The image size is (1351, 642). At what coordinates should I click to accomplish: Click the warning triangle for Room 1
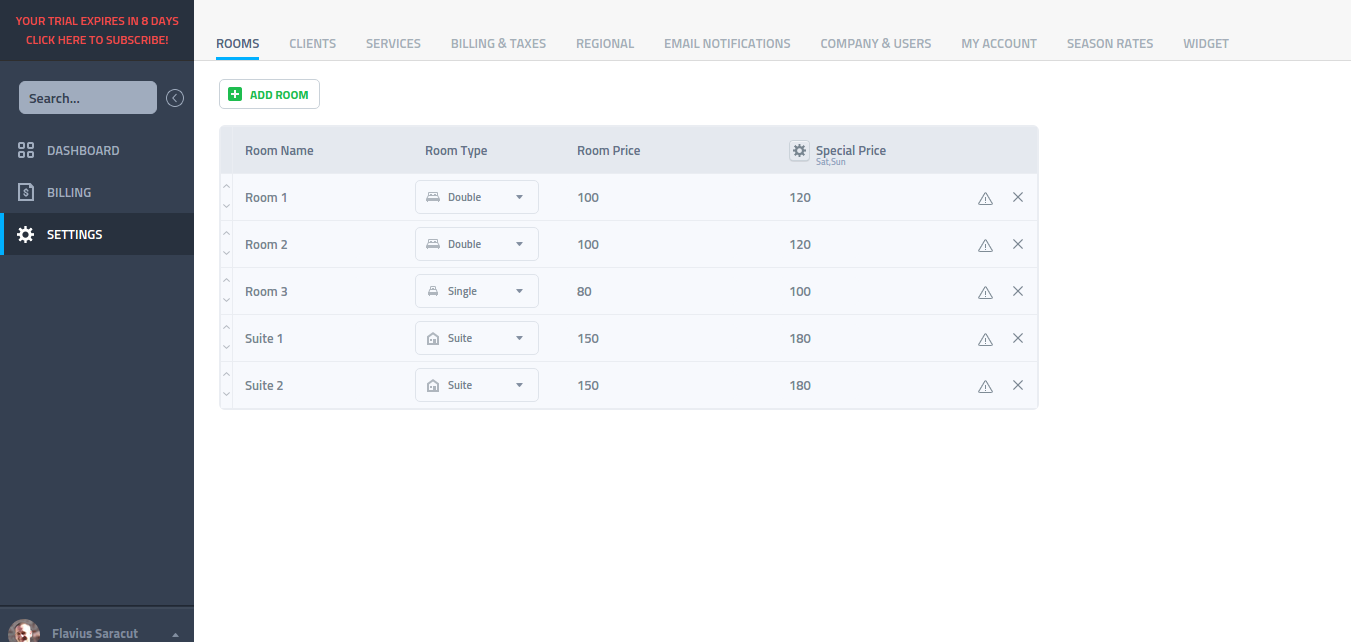point(985,198)
